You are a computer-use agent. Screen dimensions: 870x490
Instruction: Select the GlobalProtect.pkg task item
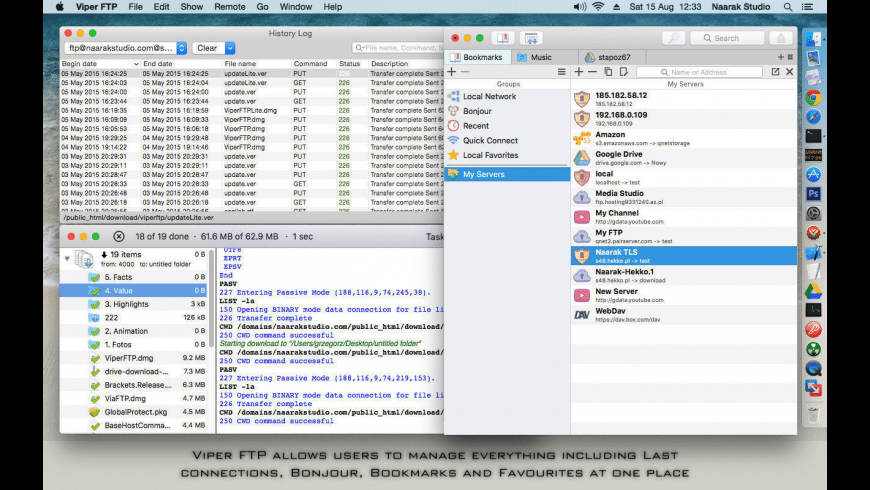133,412
